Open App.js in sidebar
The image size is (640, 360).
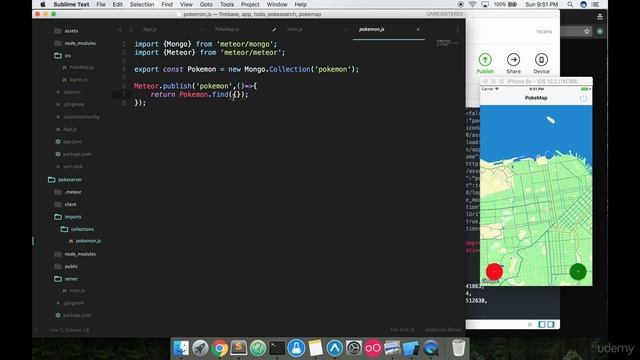coord(69,129)
